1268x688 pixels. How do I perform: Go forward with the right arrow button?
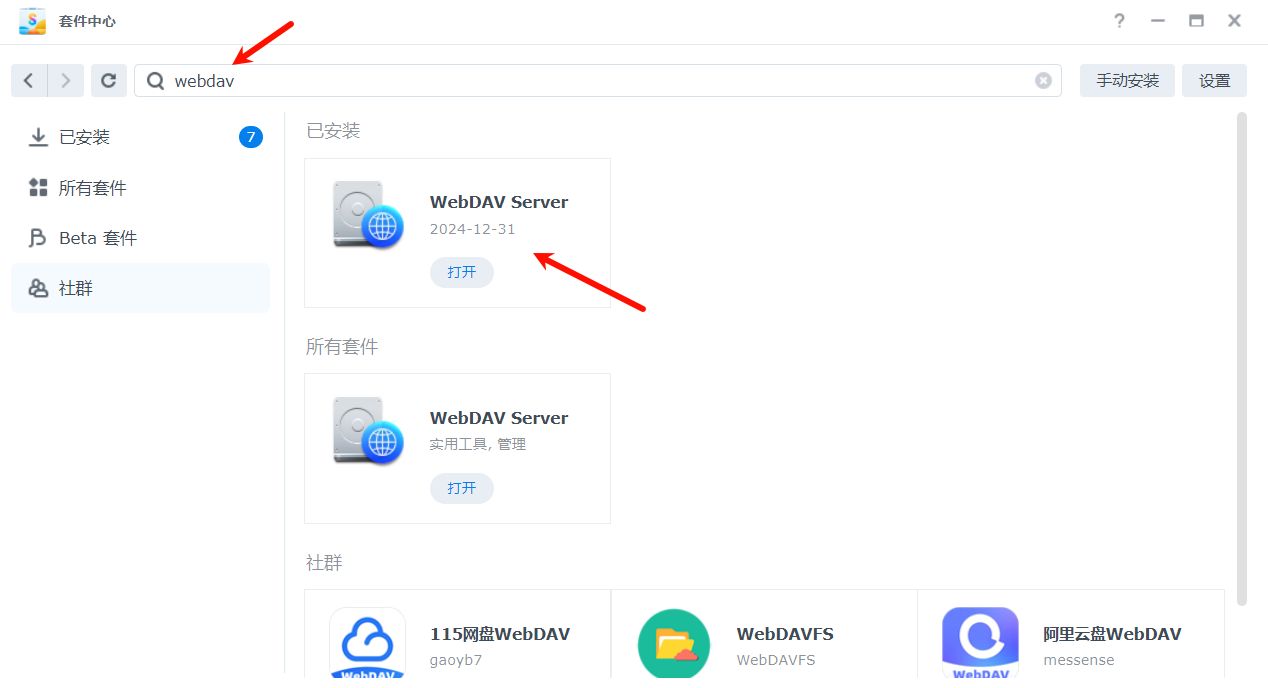(x=66, y=81)
